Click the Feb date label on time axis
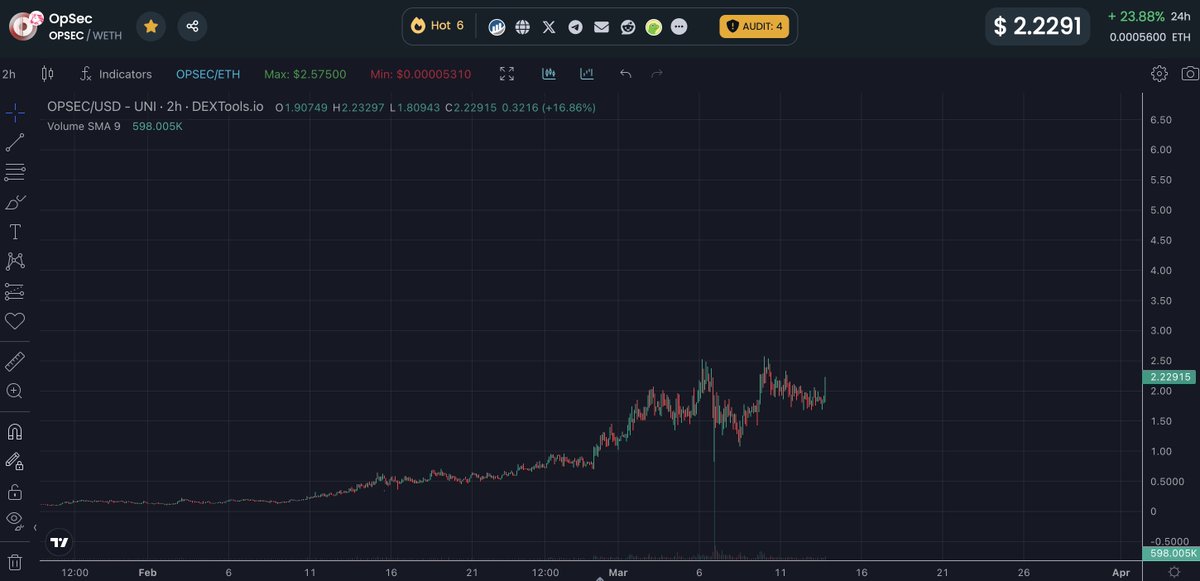This screenshot has height=581, width=1200. pos(147,573)
